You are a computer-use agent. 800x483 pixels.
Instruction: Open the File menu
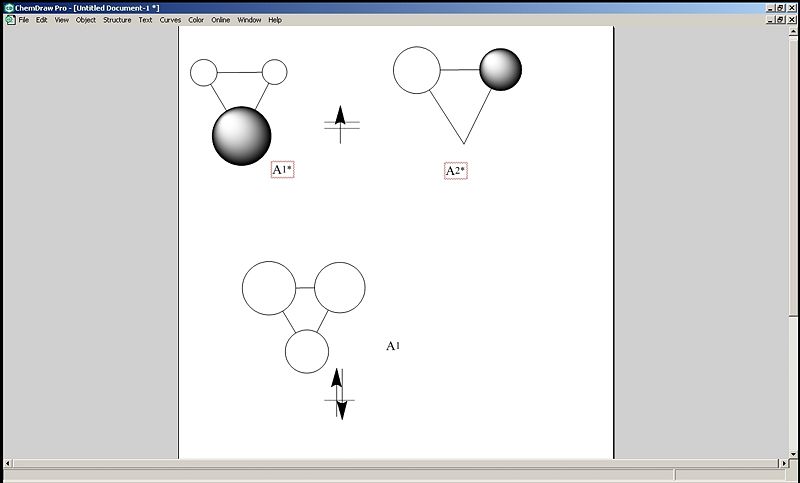[23, 20]
